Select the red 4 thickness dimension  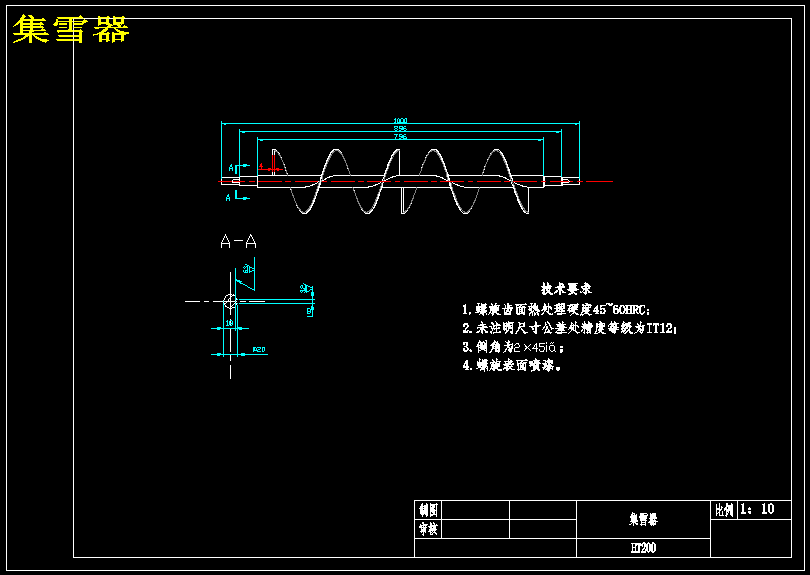(261, 166)
